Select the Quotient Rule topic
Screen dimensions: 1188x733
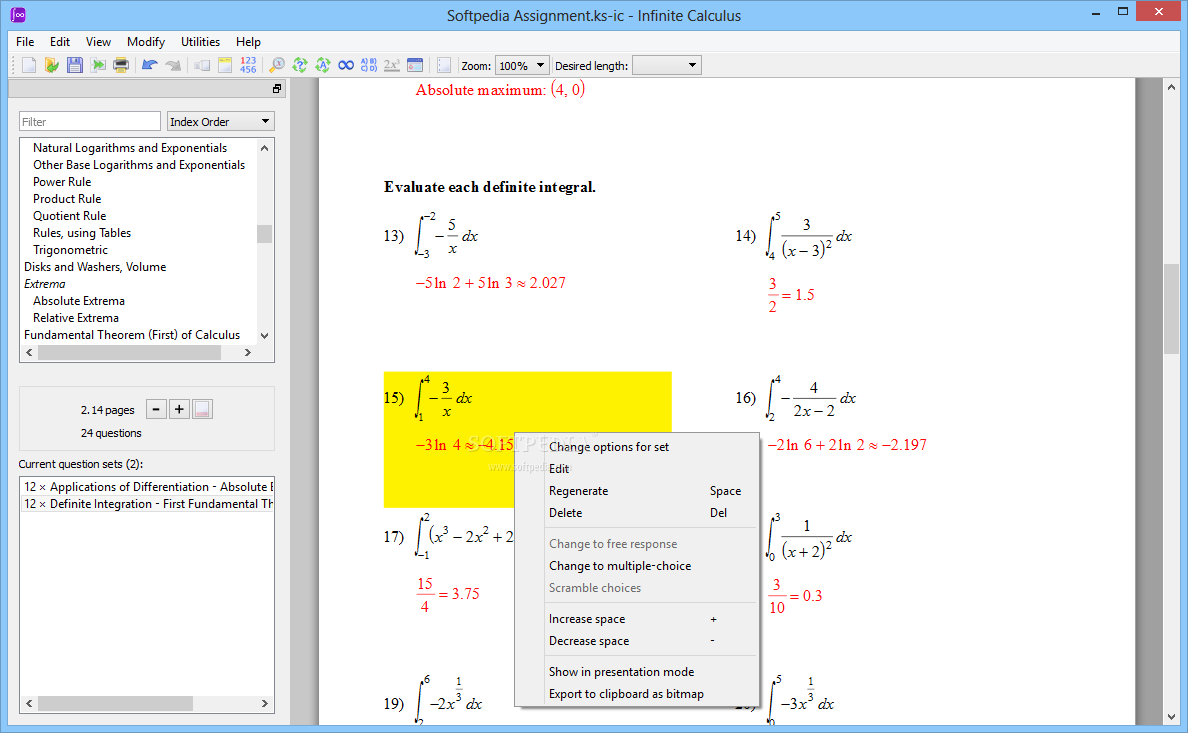[69, 215]
